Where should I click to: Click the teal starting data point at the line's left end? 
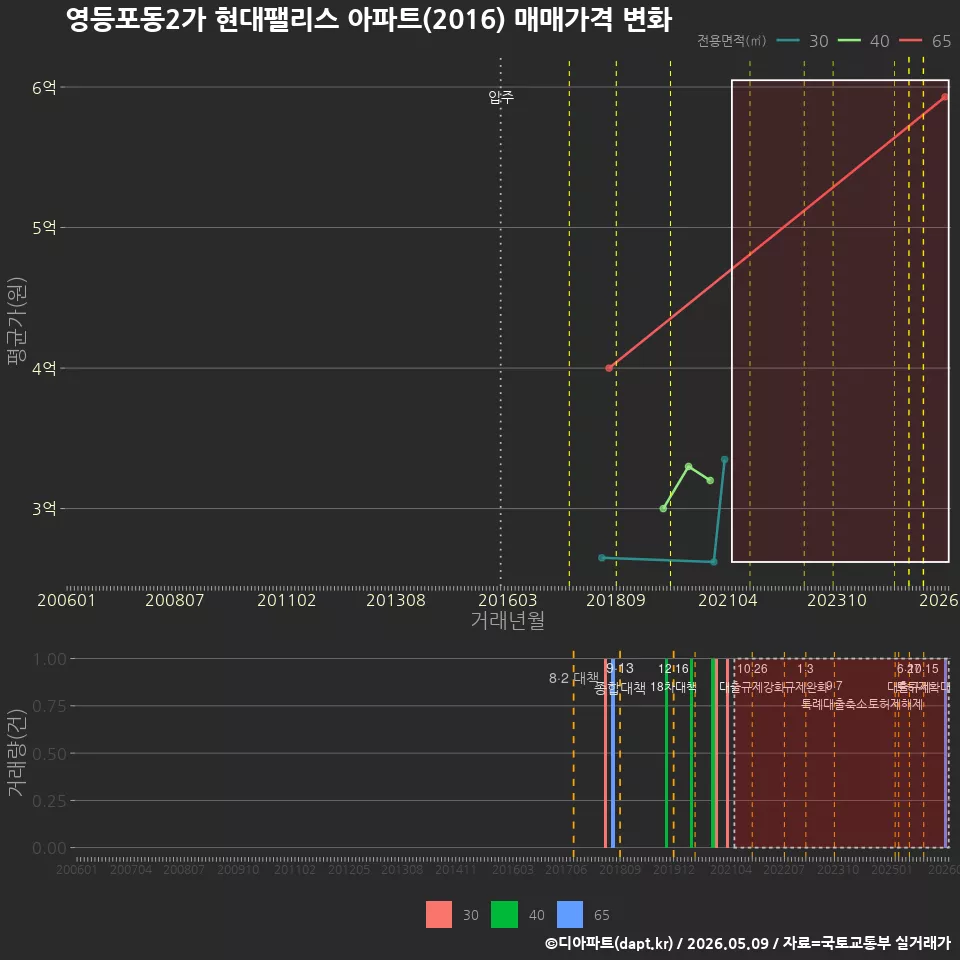point(602,558)
